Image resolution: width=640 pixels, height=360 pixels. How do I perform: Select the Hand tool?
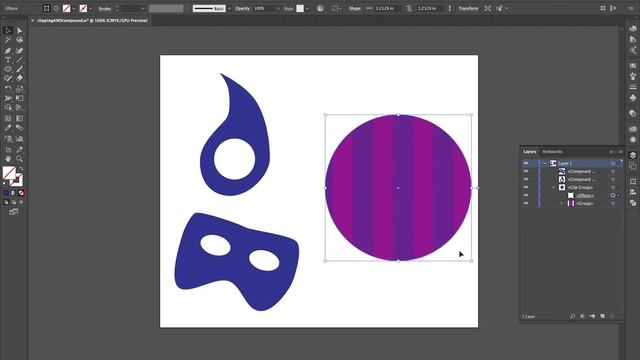tap(8, 159)
